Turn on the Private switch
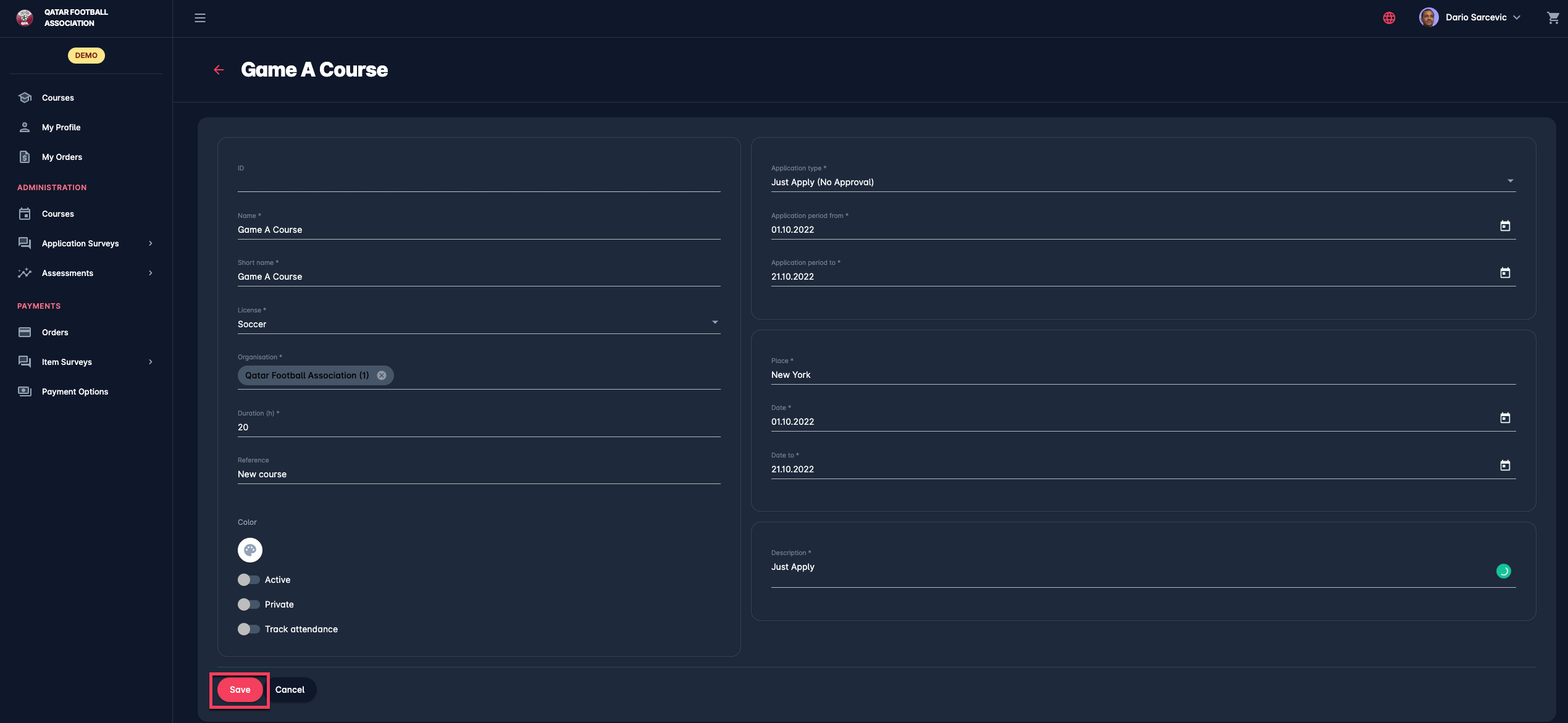1568x723 pixels. coord(248,604)
